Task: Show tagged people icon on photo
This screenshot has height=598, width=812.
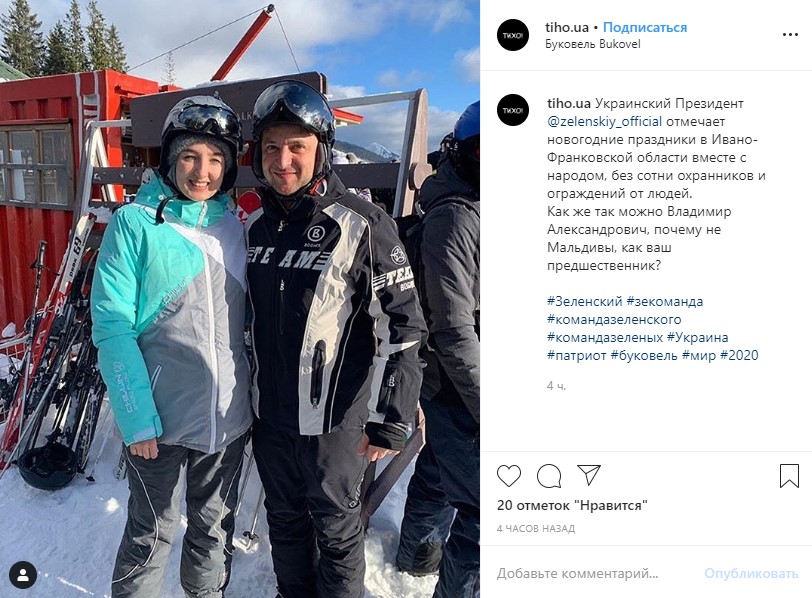Action: [23, 575]
